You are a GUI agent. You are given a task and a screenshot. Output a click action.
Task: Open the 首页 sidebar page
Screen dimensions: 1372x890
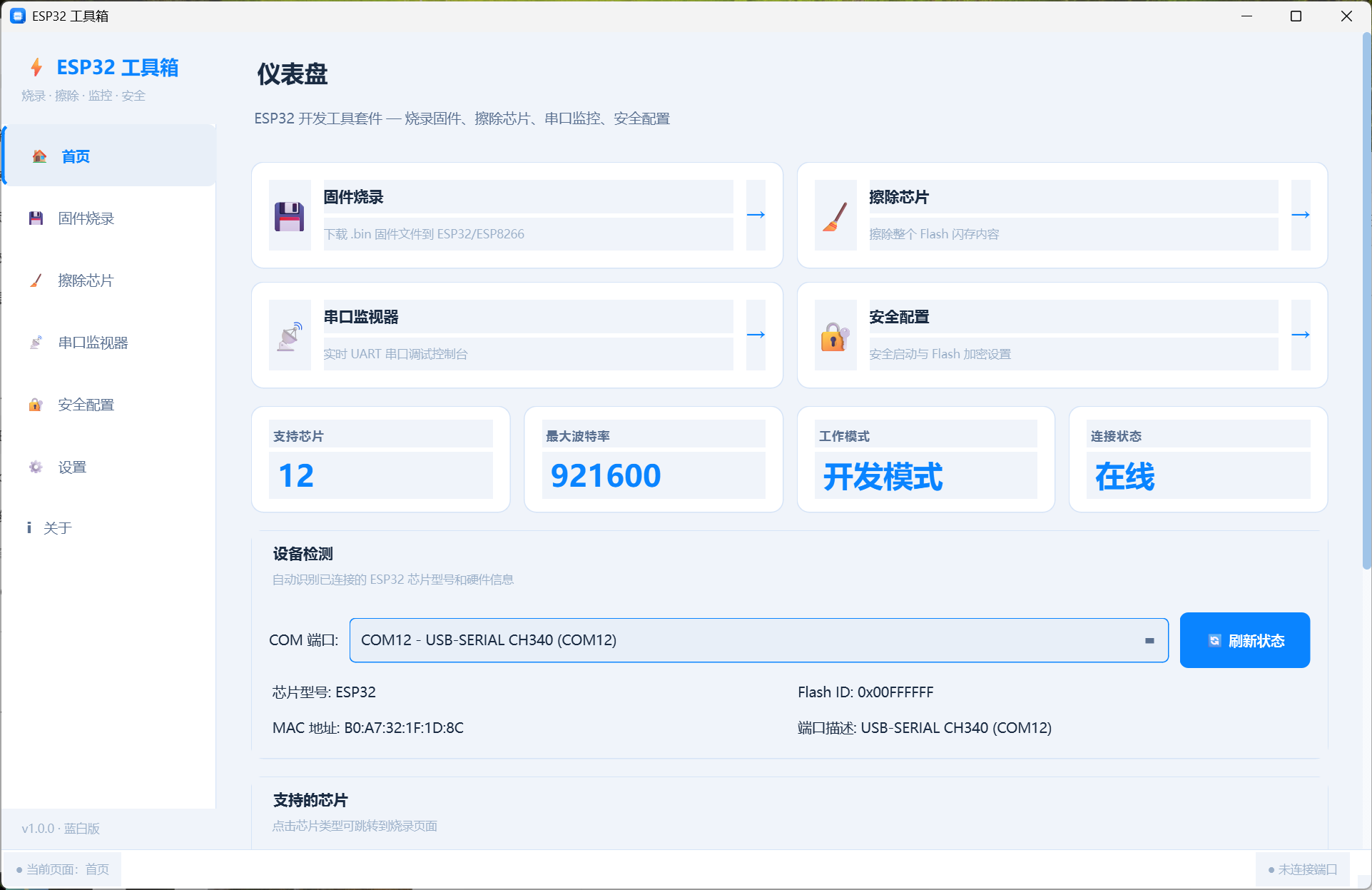[x=109, y=156]
